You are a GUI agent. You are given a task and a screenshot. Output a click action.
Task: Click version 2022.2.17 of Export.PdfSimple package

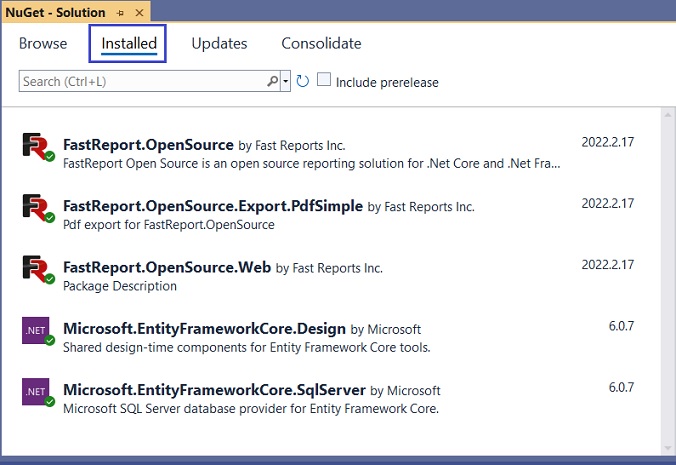(607, 203)
